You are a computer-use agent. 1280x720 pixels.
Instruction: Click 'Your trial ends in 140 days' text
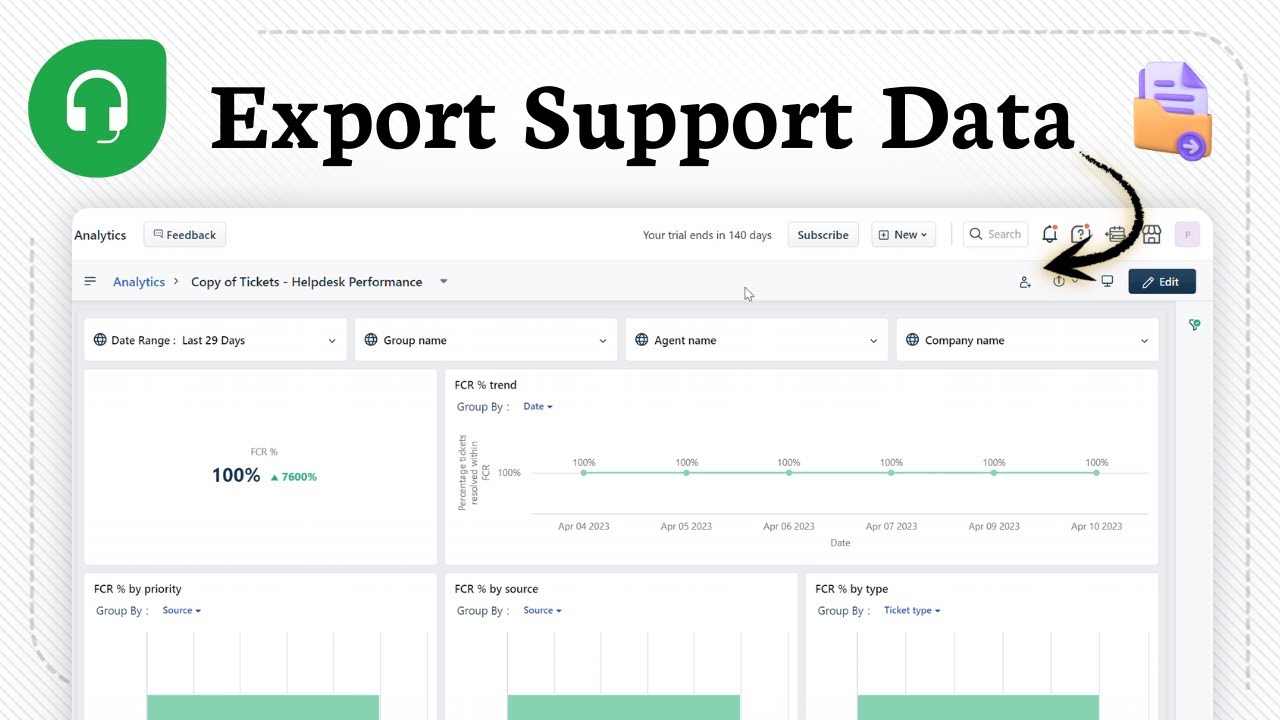[707, 235]
